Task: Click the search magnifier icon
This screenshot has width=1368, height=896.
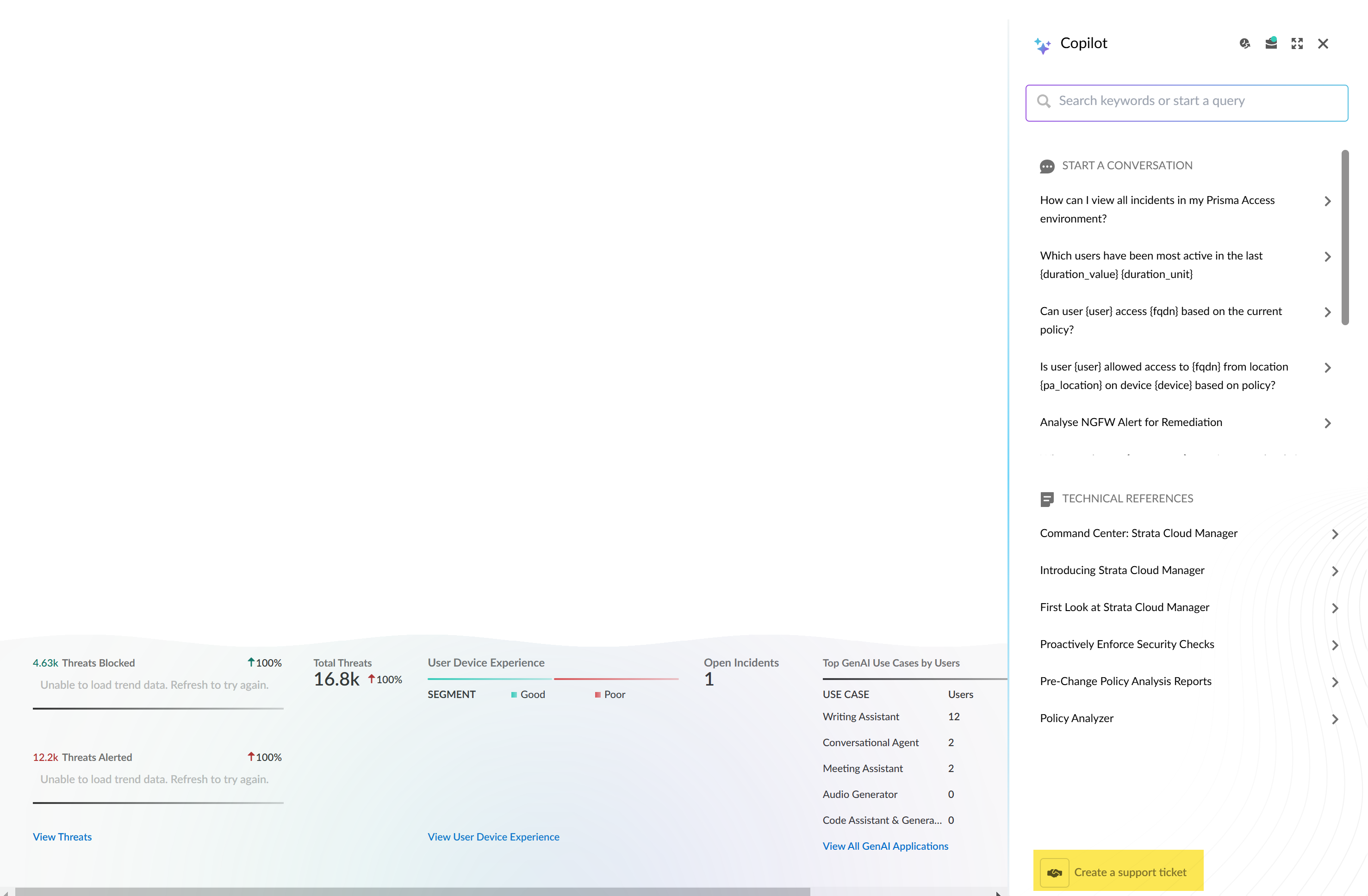Action: pos(1043,102)
